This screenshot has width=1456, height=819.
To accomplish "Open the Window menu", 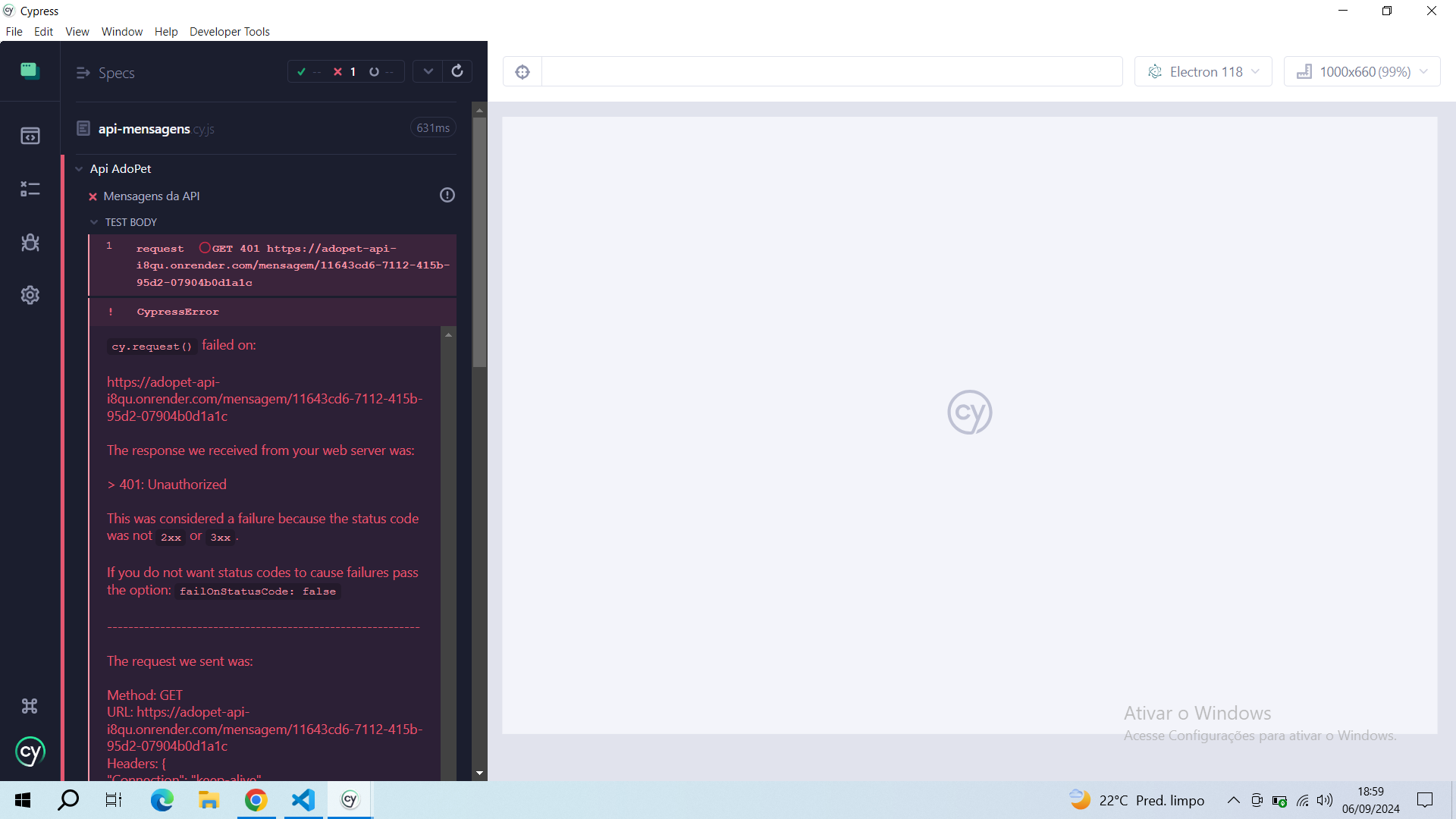I will click(x=122, y=31).
